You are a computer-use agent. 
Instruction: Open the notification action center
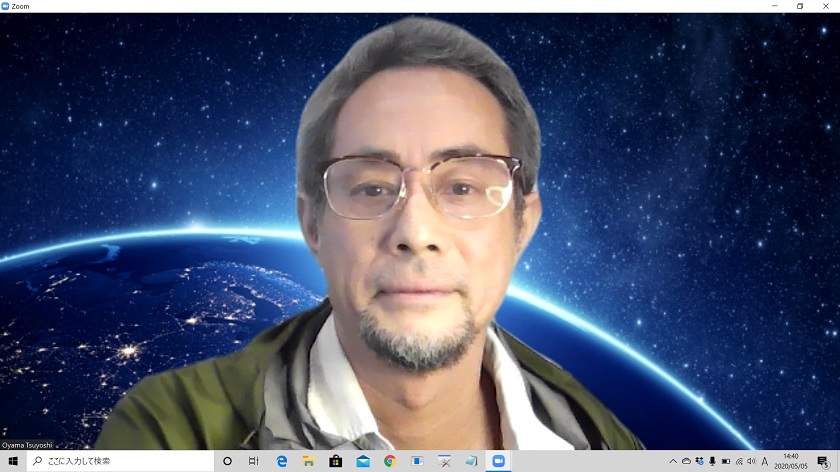823,461
